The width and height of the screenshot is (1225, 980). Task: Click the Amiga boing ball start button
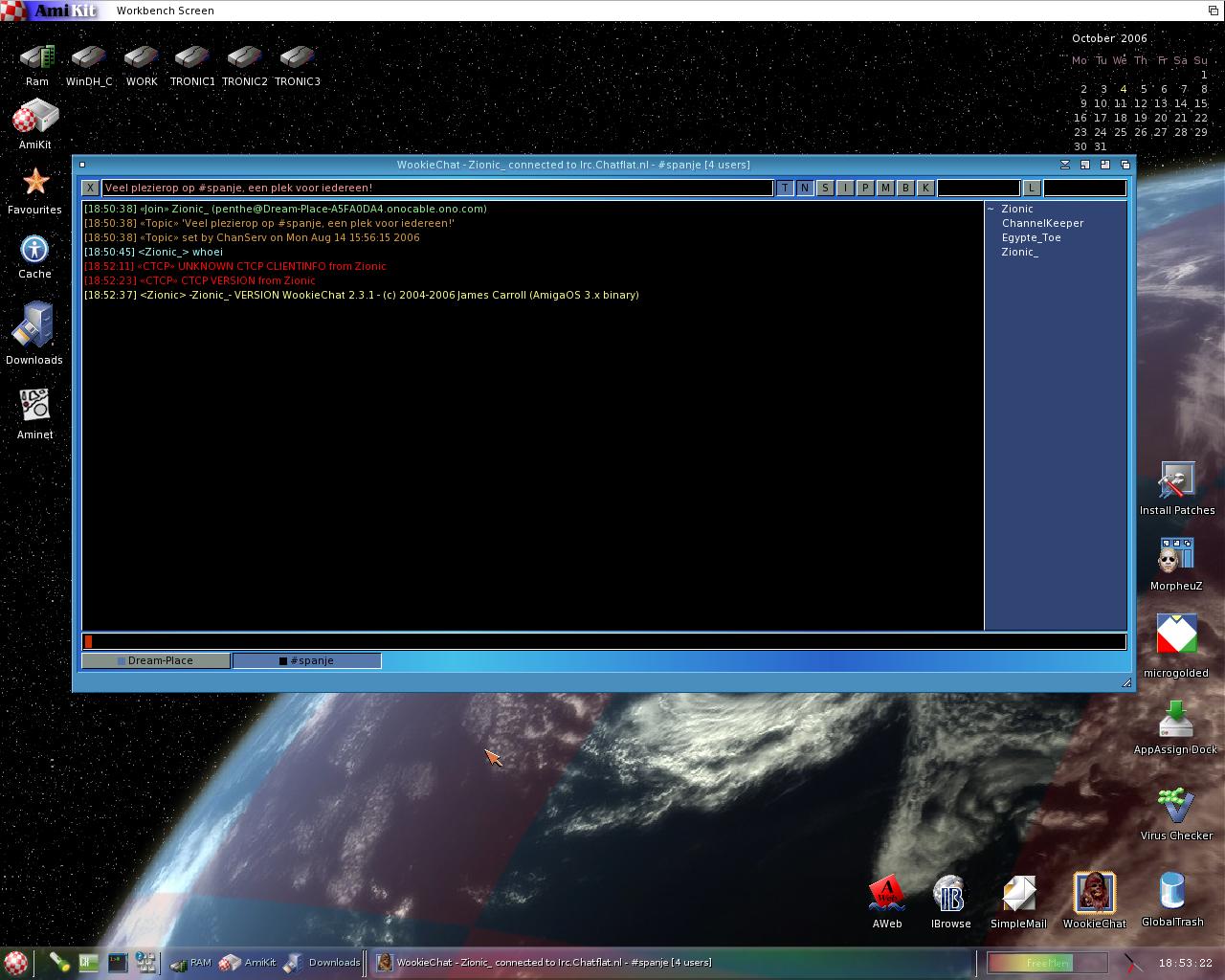point(15,963)
